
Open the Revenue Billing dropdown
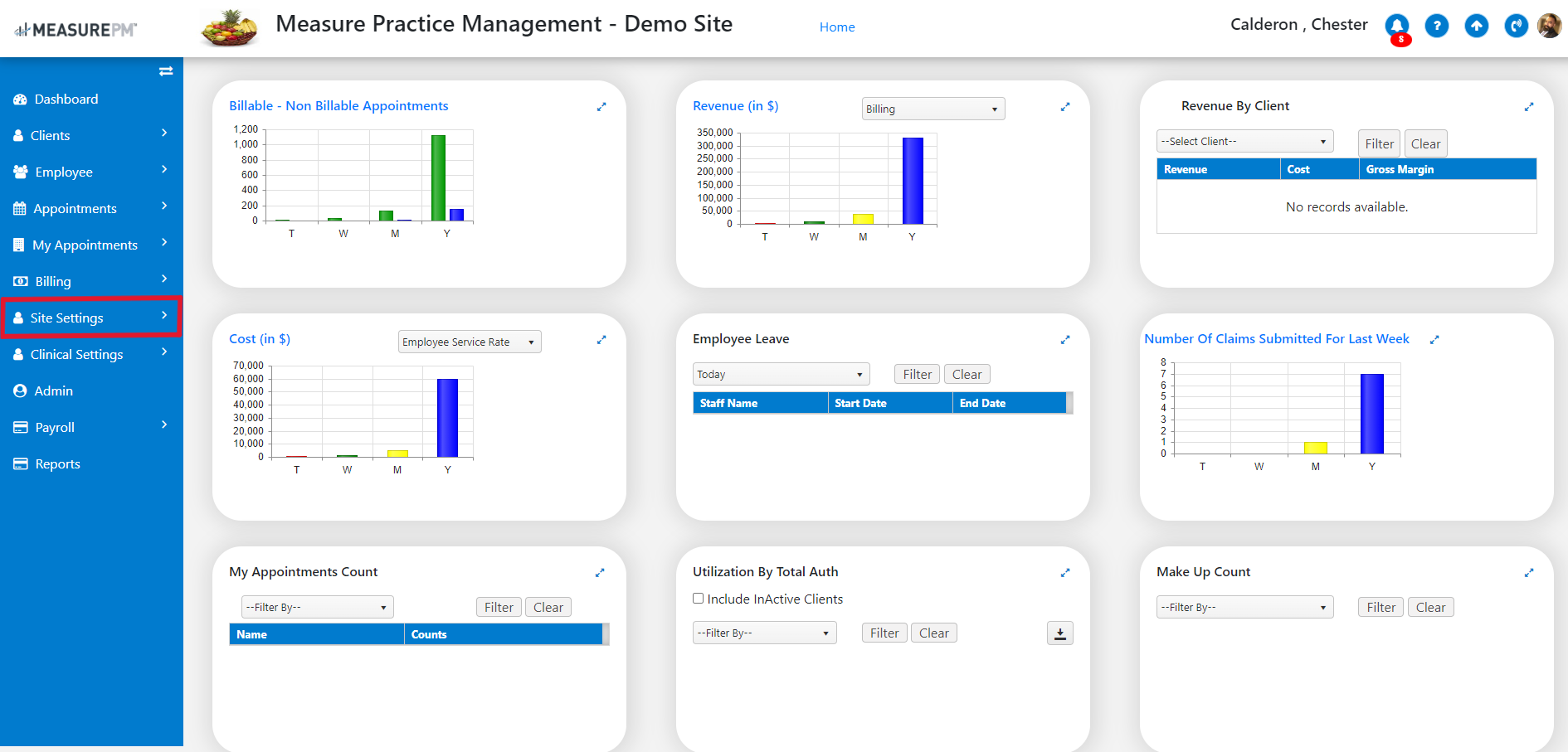click(933, 109)
